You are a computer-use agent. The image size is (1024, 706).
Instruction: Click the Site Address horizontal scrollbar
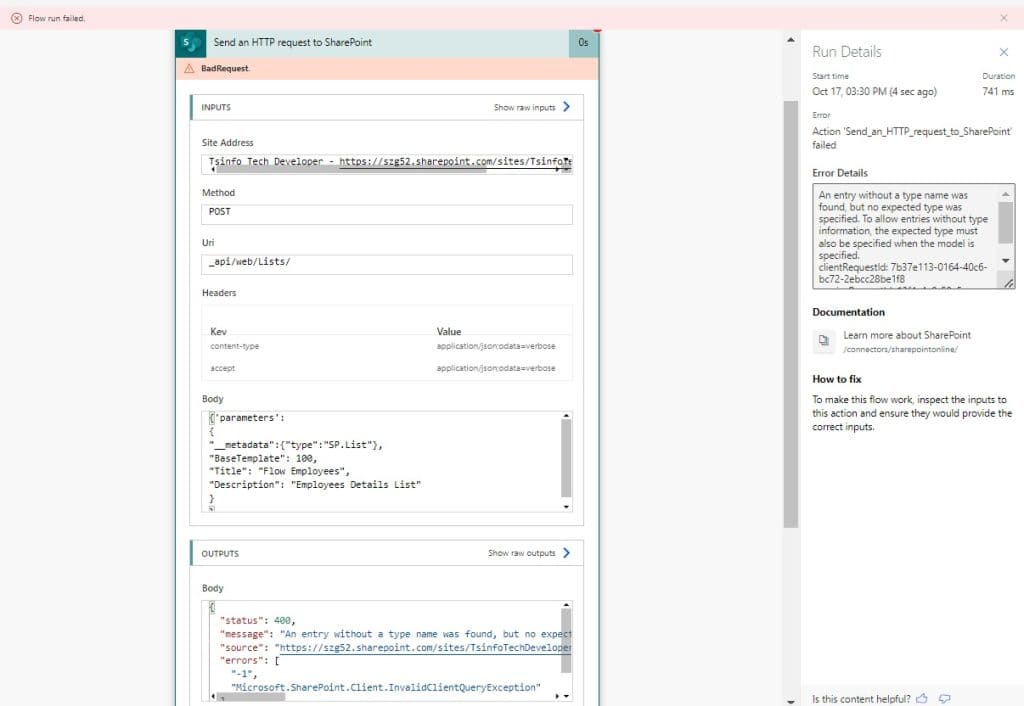(x=351, y=170)
